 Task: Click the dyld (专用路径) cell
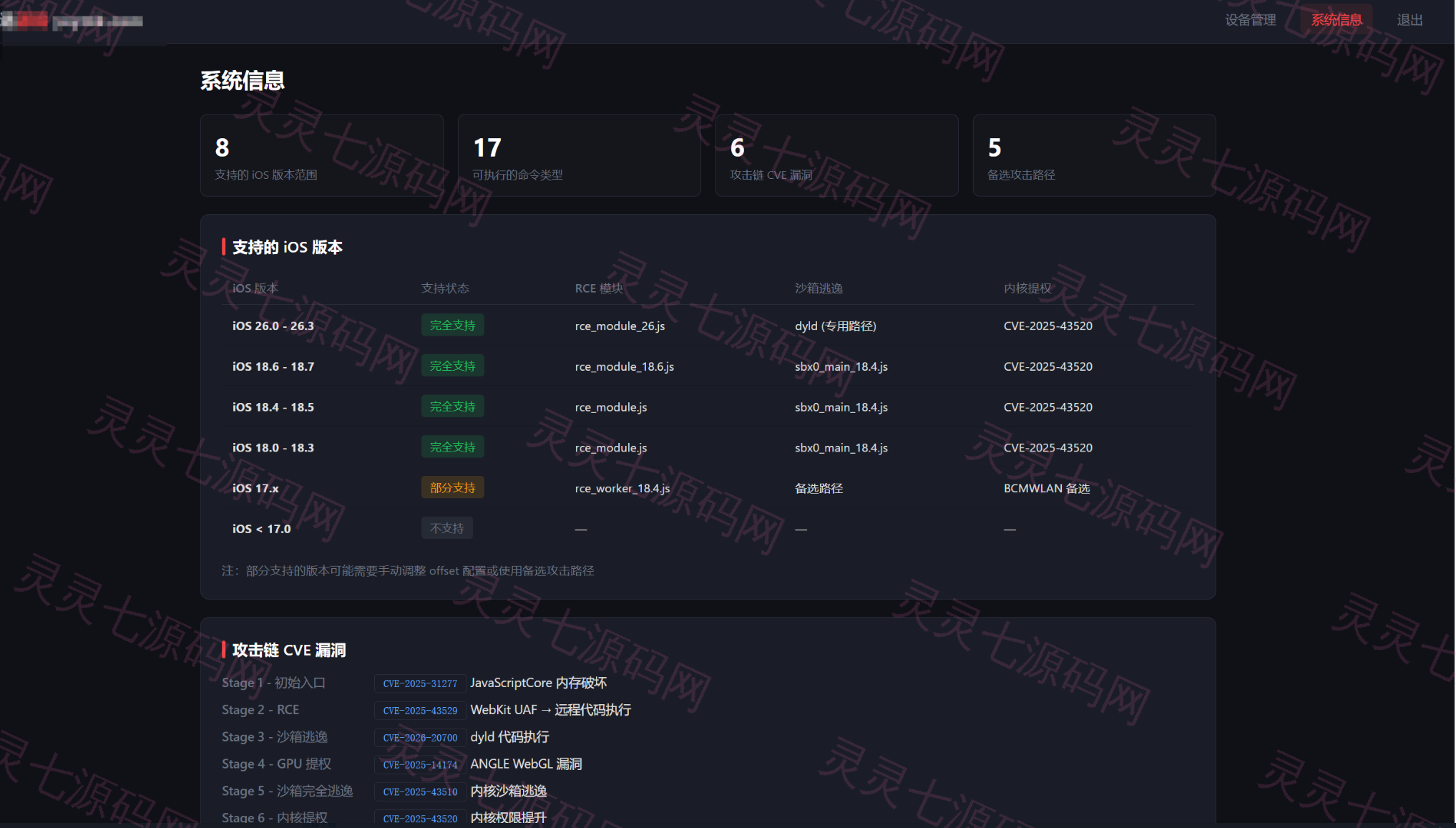[x=836, y=326]
